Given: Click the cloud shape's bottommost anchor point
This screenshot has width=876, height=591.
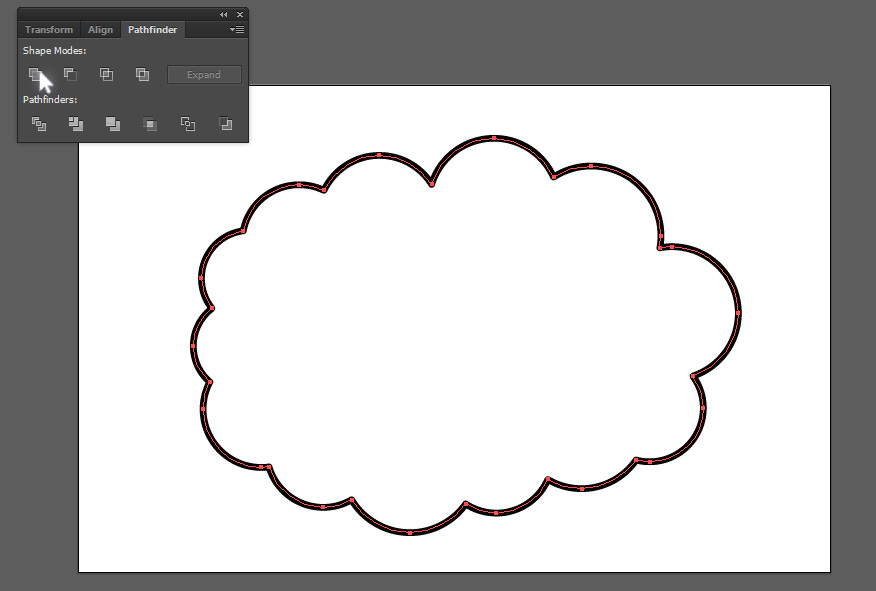Looking at the screenshot, I should click(410, 533).
